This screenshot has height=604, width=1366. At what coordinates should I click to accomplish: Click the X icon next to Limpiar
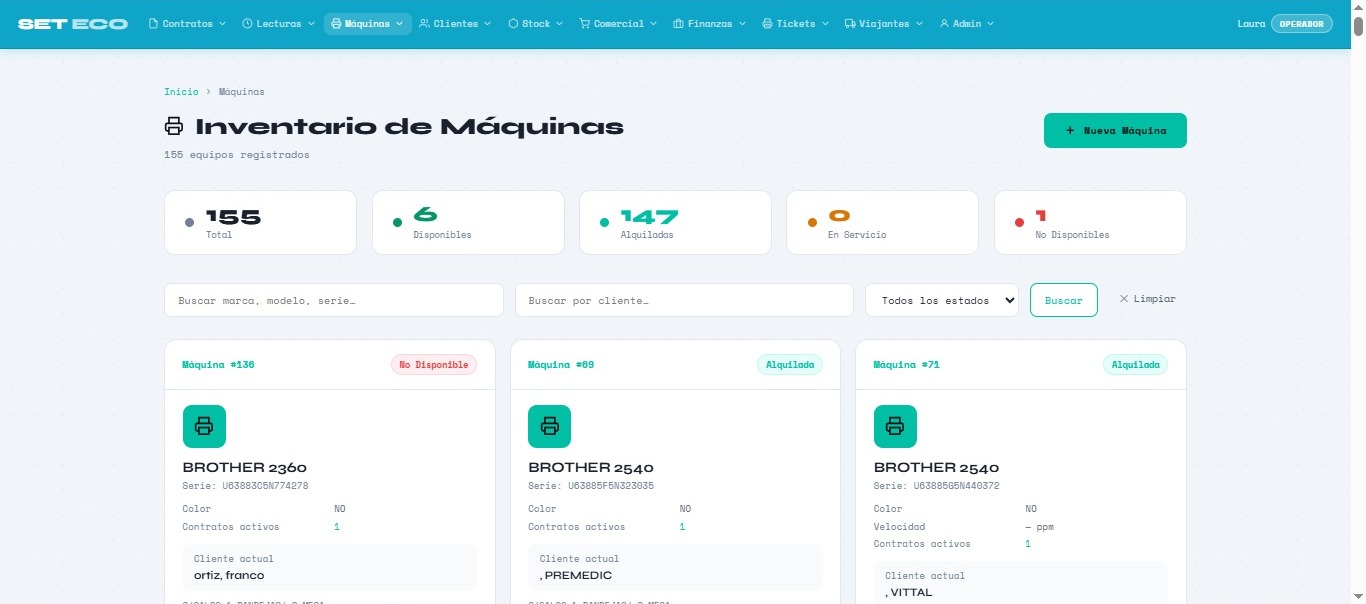click(x=1123, y=298)
